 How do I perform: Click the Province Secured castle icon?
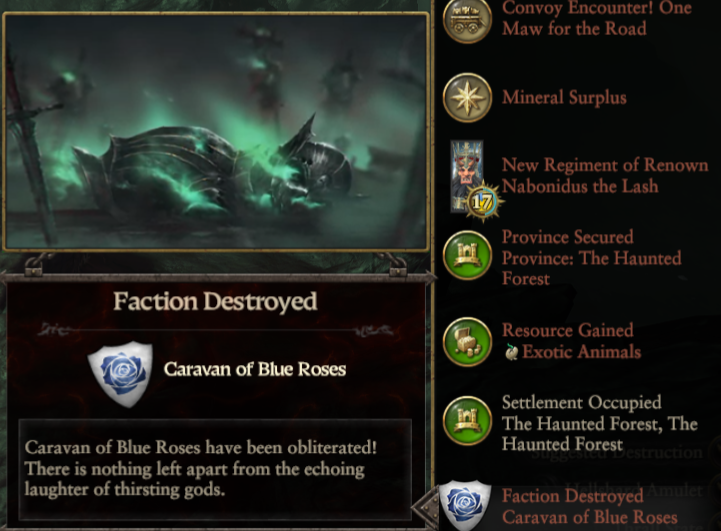point(467,255)
